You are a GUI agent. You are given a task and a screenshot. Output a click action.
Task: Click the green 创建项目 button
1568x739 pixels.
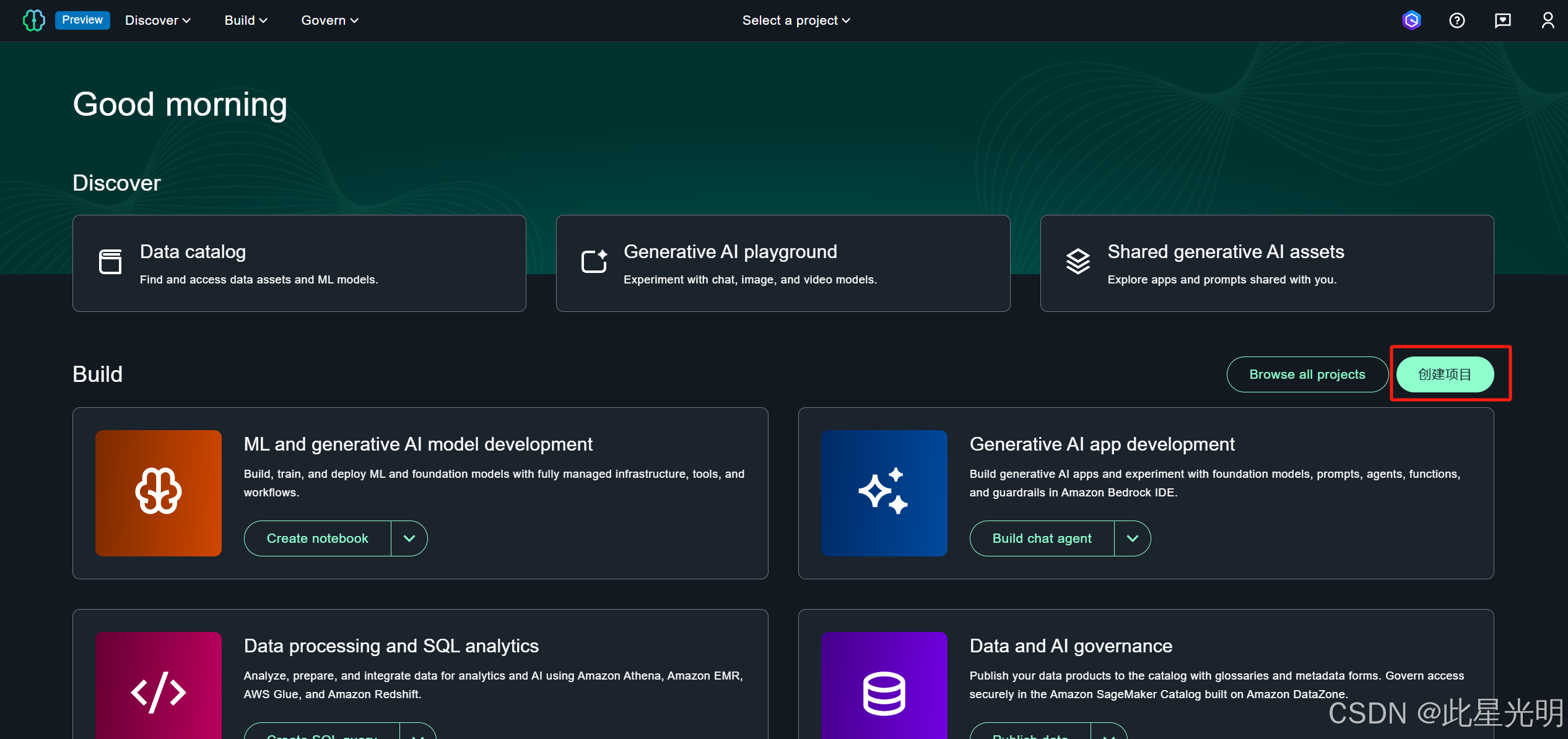click(1445, 374)
